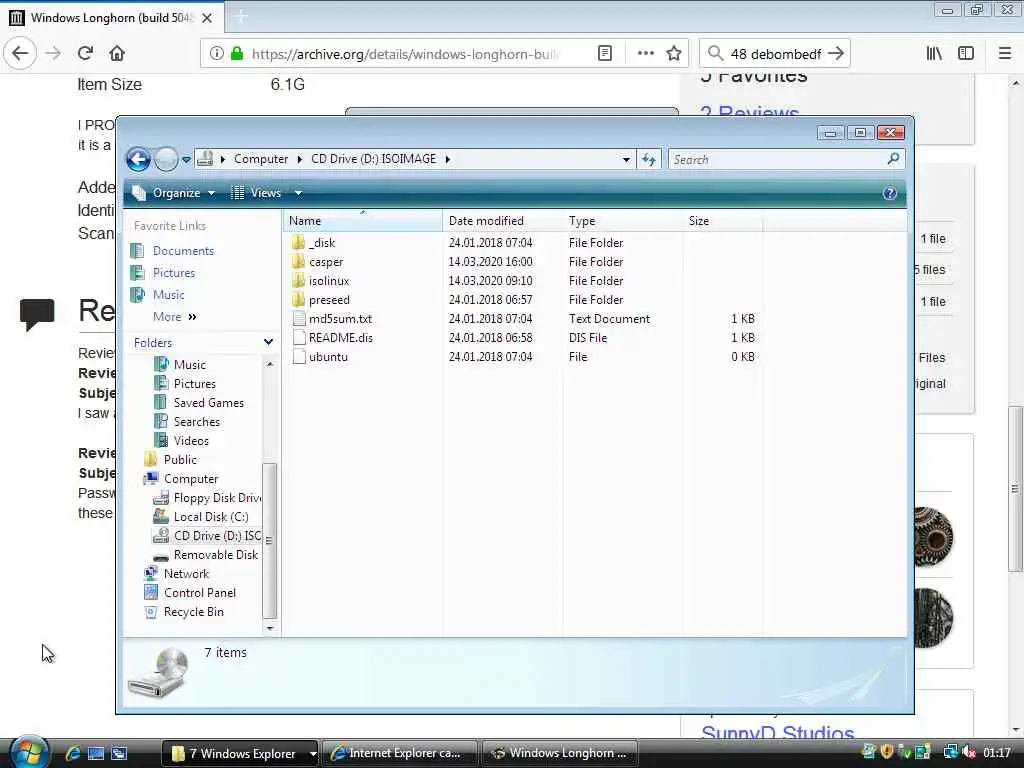Bookmark this page with star icon

tap(674, 54)
